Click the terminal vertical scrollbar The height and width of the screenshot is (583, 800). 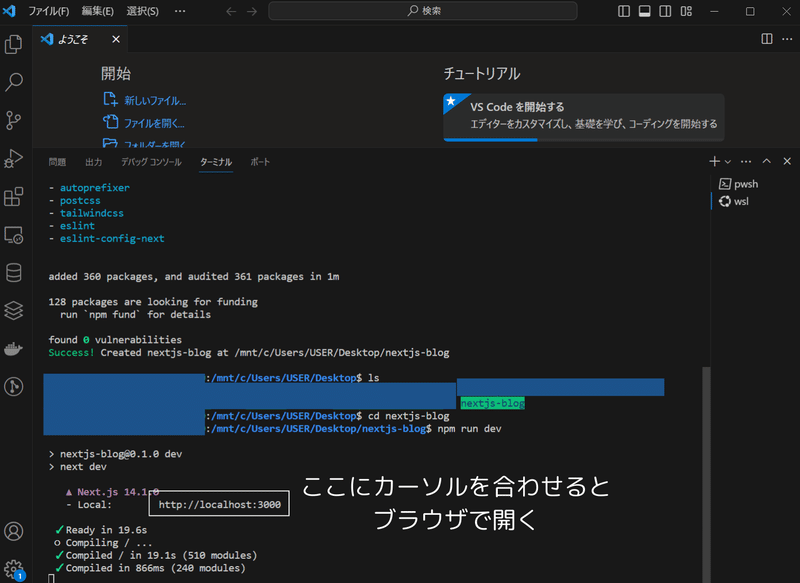click(706, 474)
